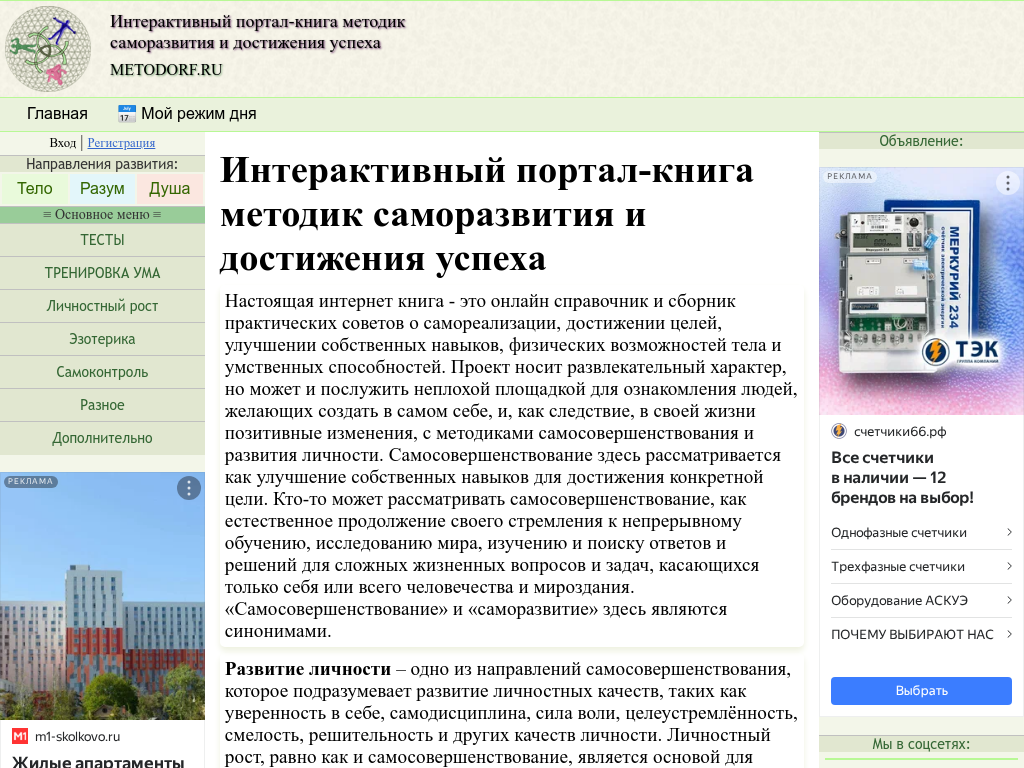Click the Основное меню header bar
The width and height of the screenshot is (1024, 768).
tap(103, 215)
